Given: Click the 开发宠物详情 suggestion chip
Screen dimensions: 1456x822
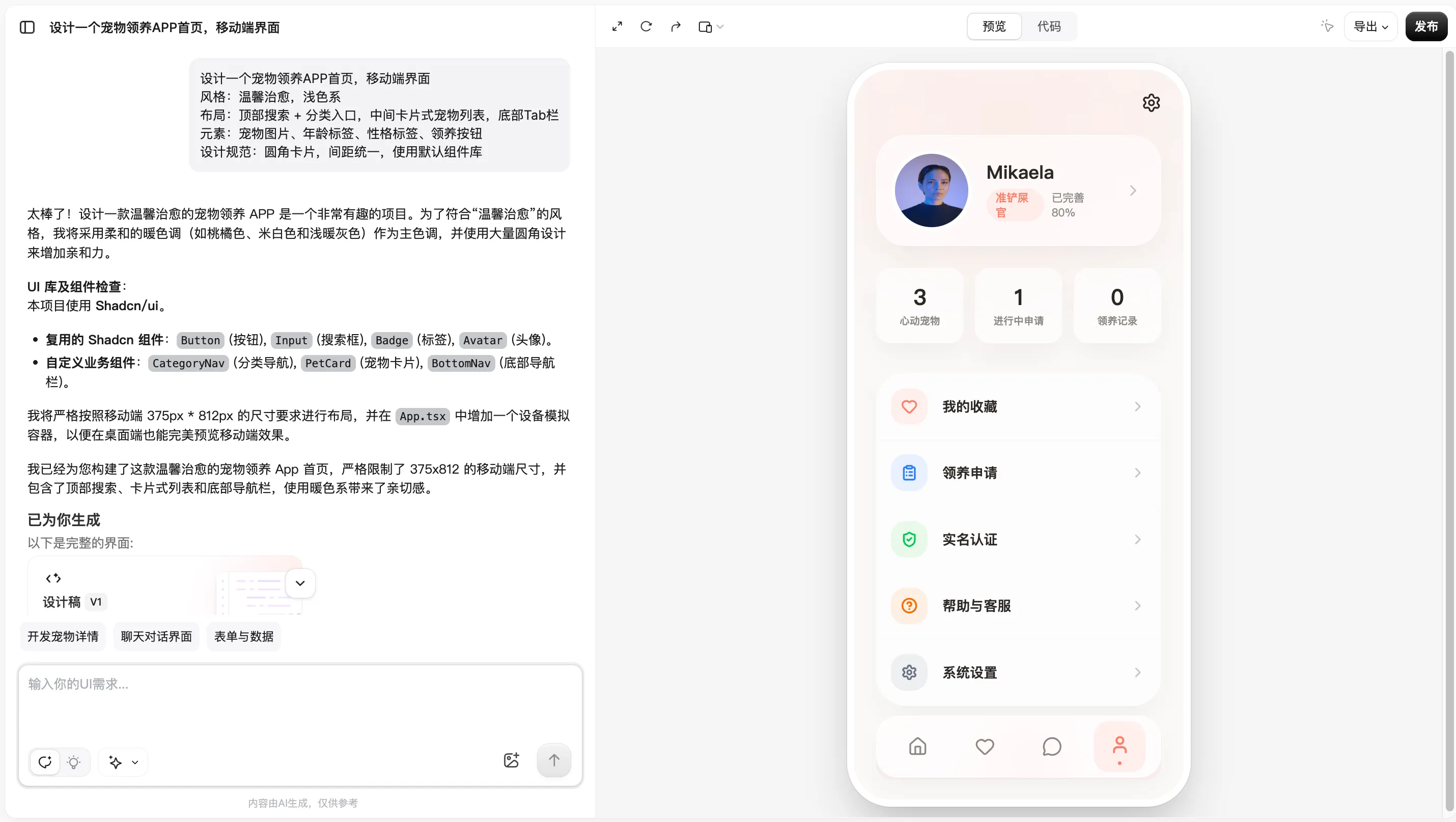Looking at the screenshot, I should [62, 636].
